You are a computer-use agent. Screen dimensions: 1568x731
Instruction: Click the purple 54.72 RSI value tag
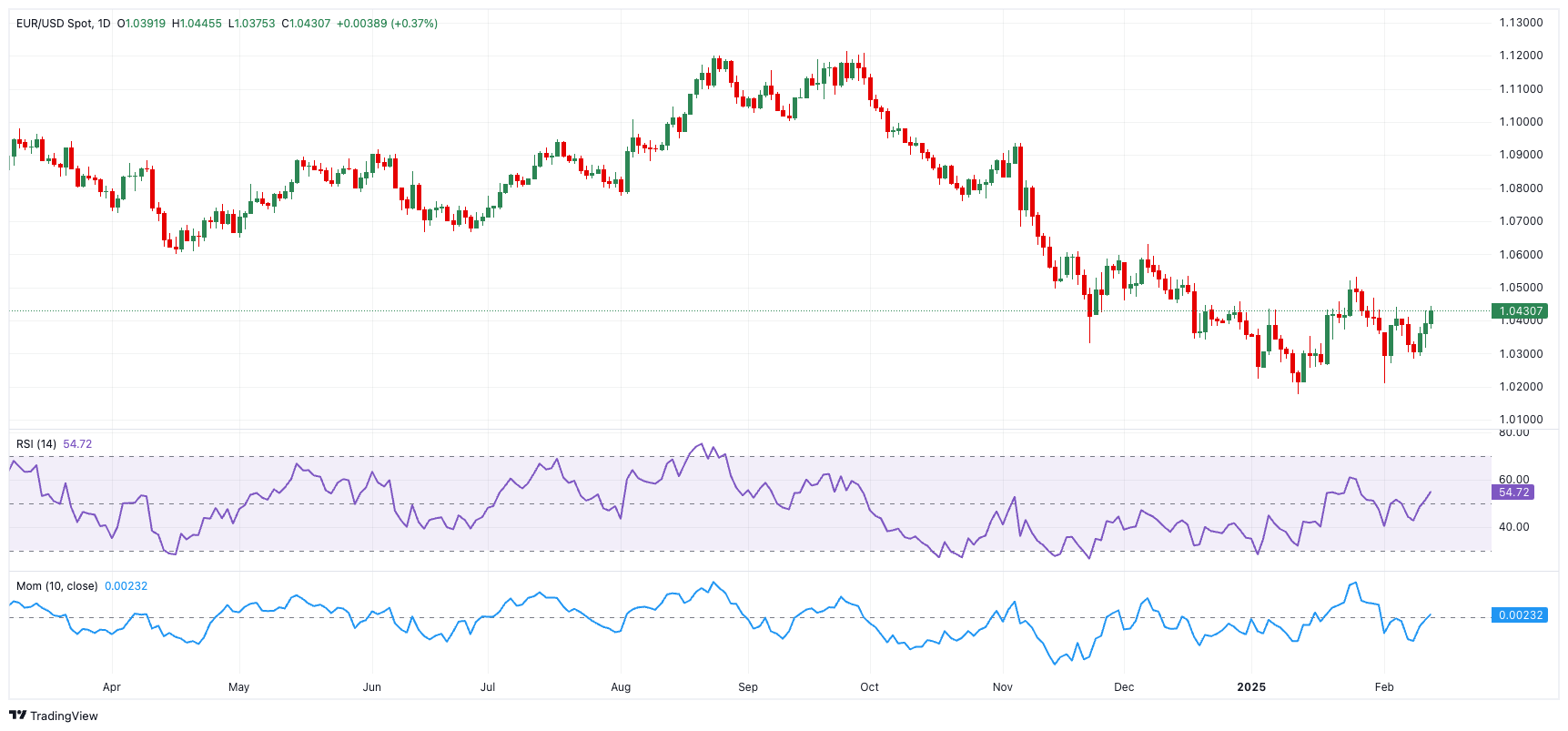point(1513,492)
